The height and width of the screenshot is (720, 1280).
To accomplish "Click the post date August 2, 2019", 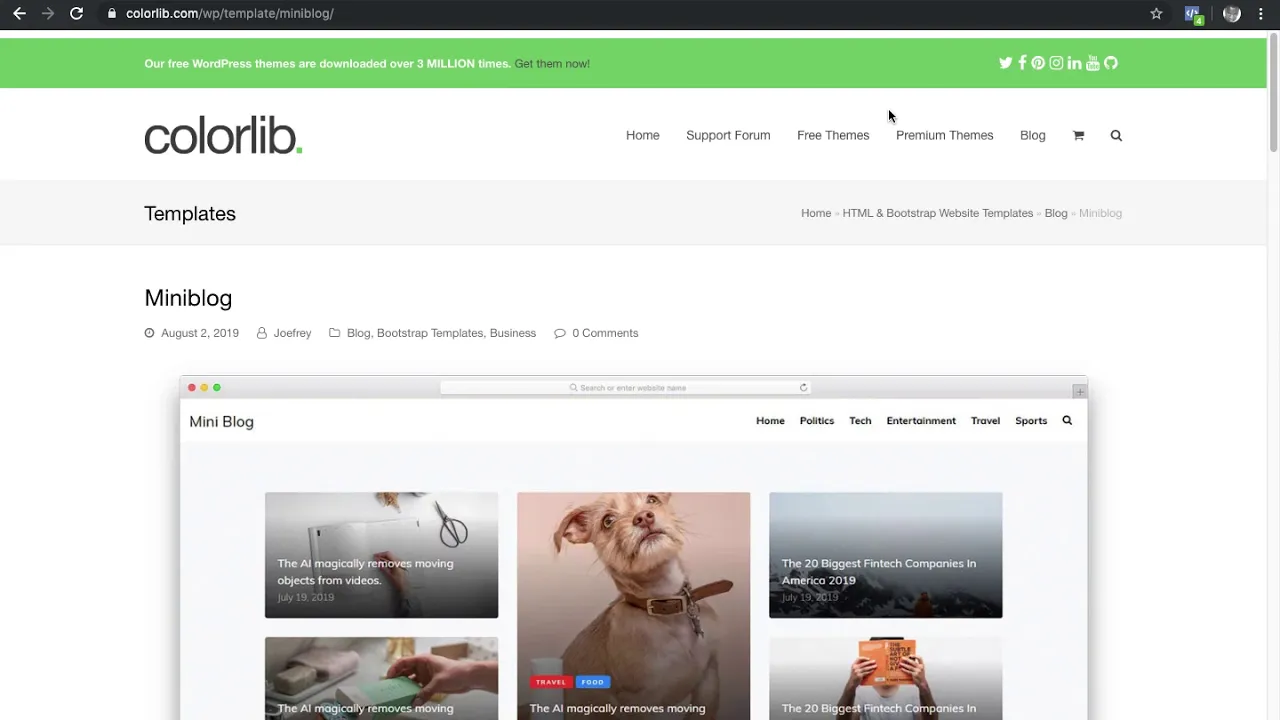I will coord(200,333).
